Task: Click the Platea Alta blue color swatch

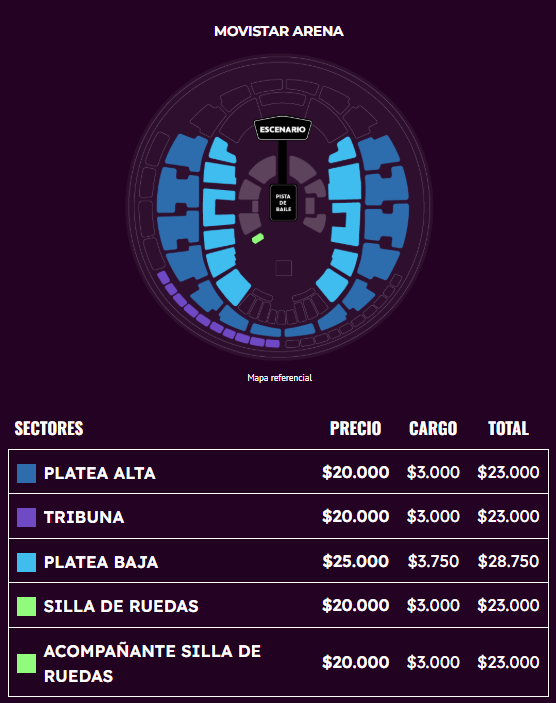Action: pyautogui.click(x=26, y=473)
